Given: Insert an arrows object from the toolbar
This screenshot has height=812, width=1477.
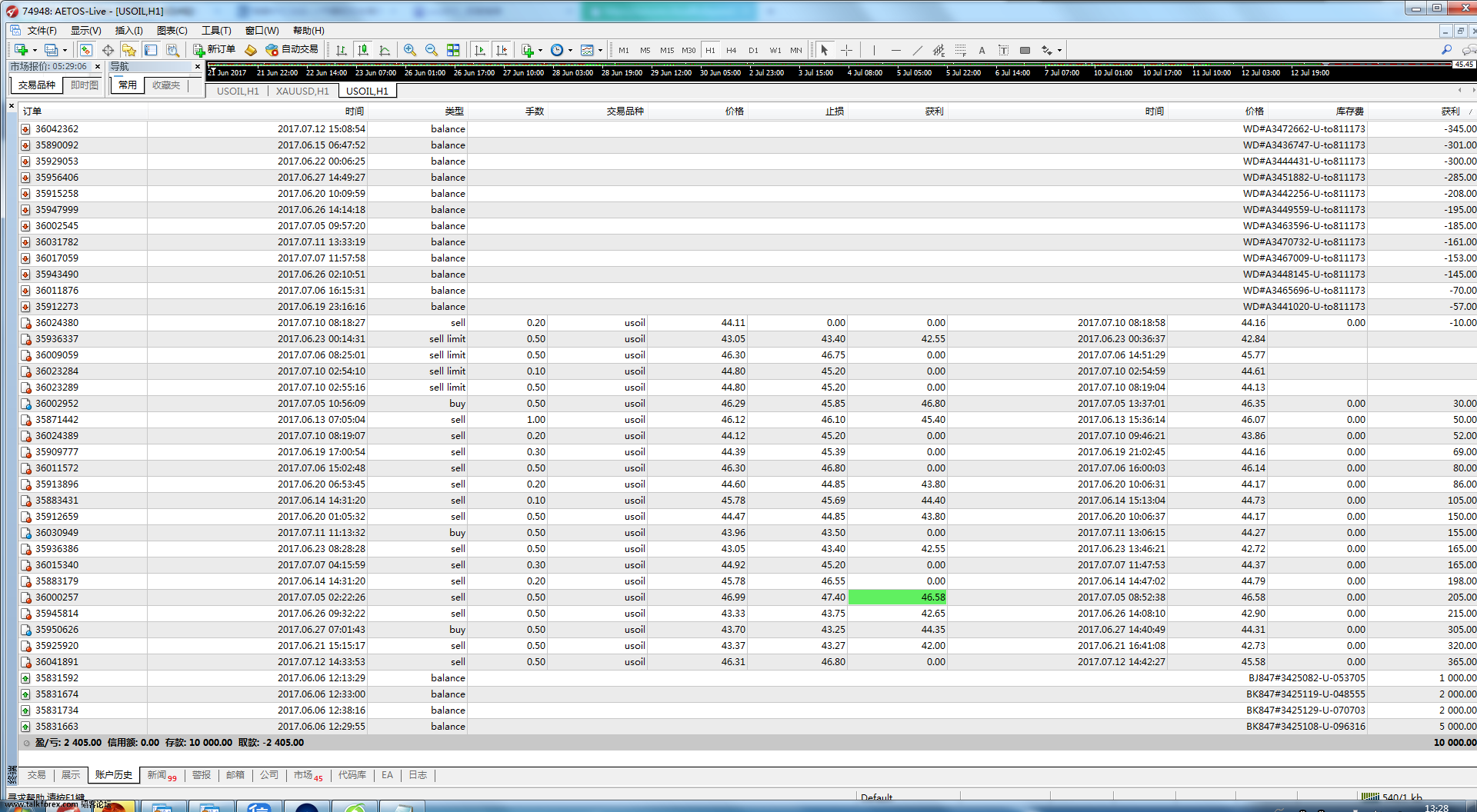Looking at the screenshot, I should 1046,50.
